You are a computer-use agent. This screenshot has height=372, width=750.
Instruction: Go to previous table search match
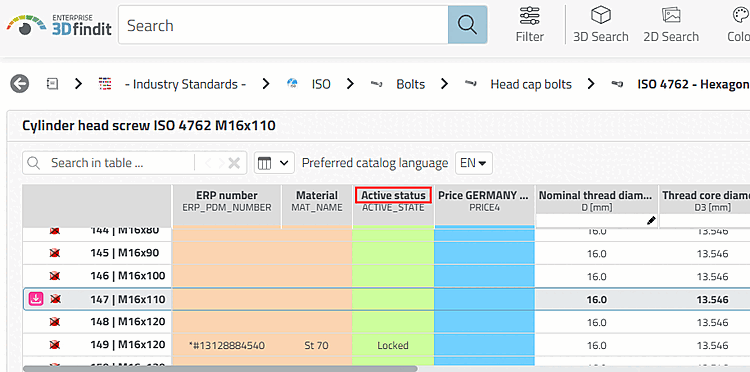[208, 163]
